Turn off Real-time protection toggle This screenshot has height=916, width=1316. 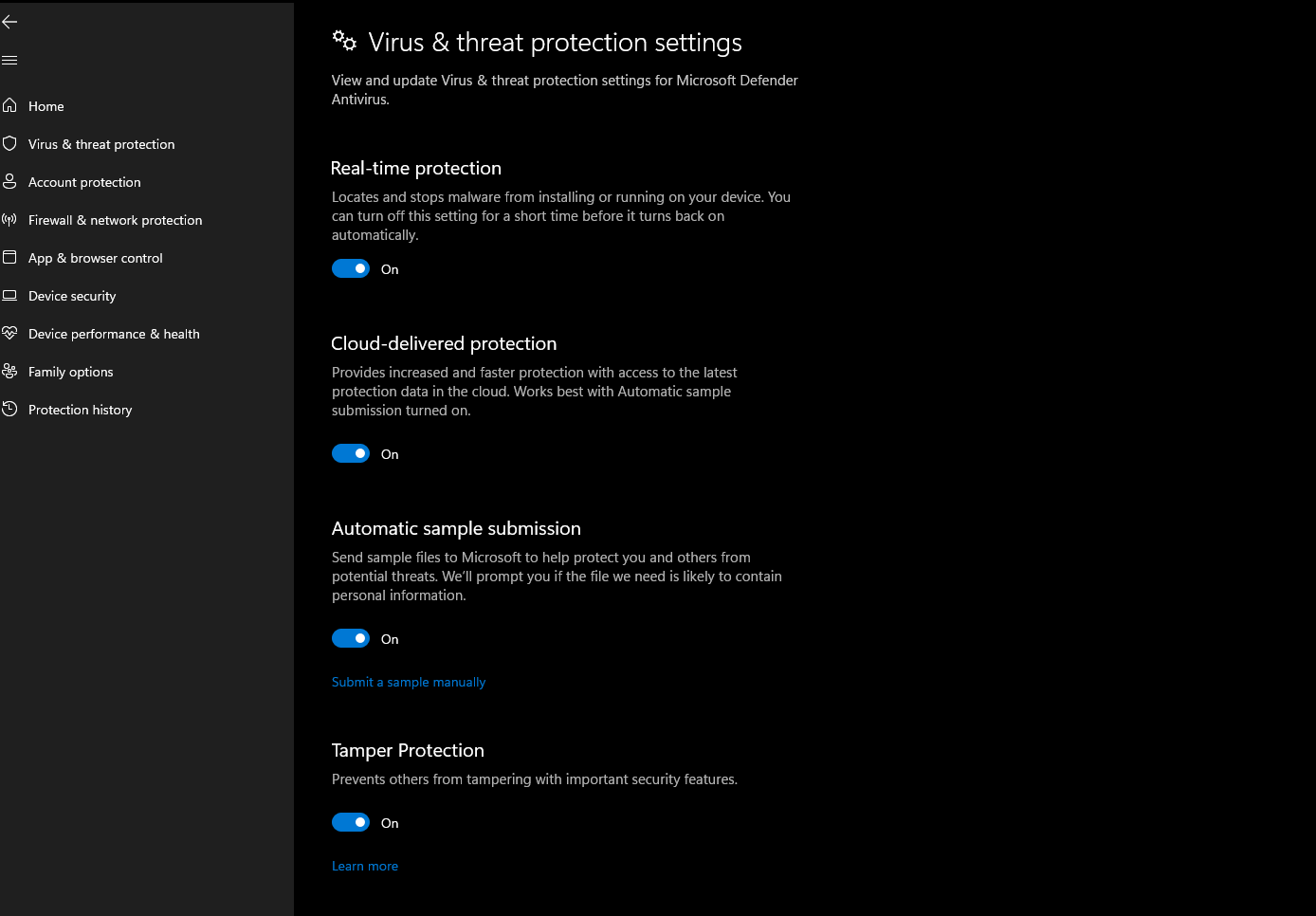click(x=351, y=268)
